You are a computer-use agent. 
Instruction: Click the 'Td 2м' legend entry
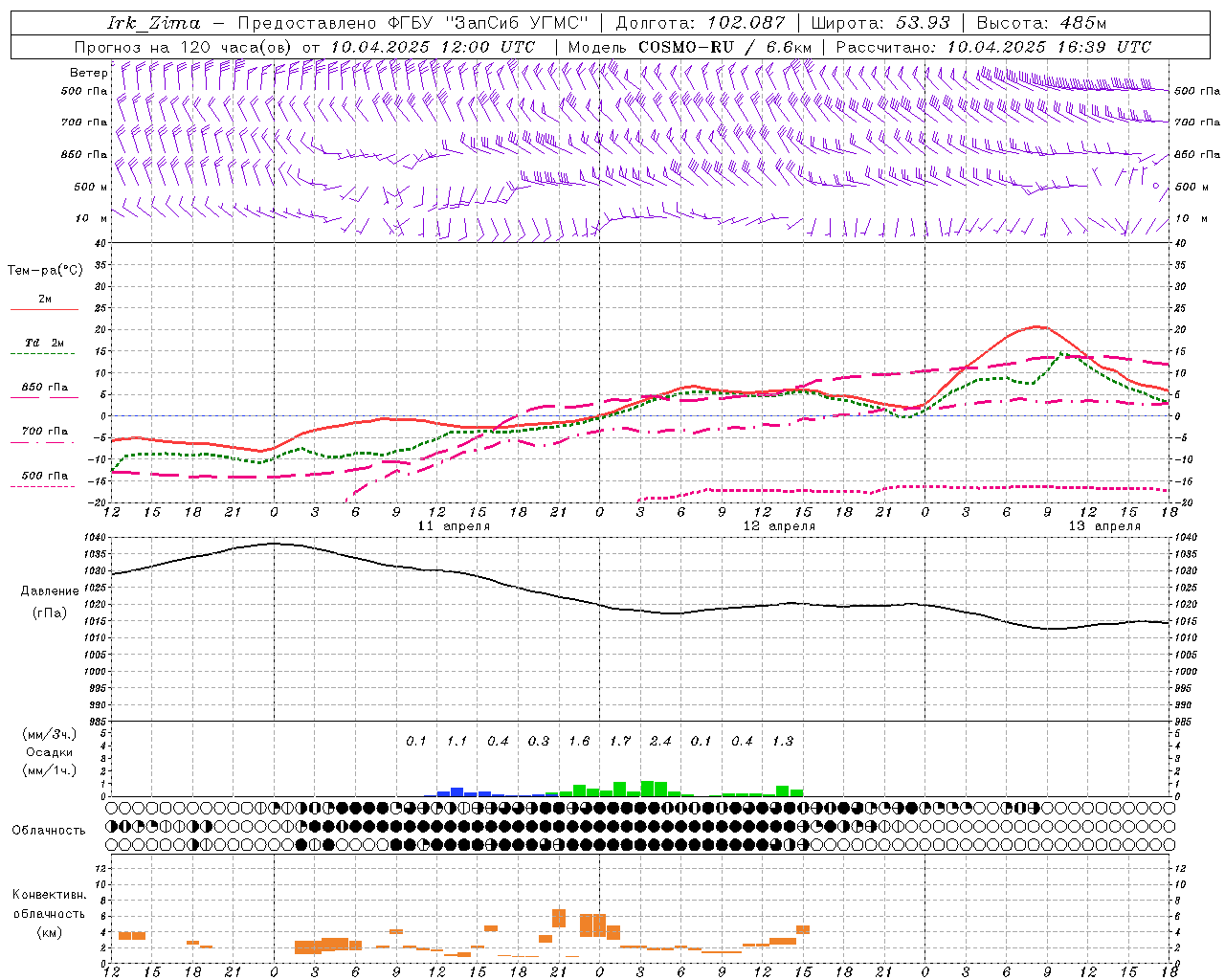click(x=45, y=343)
